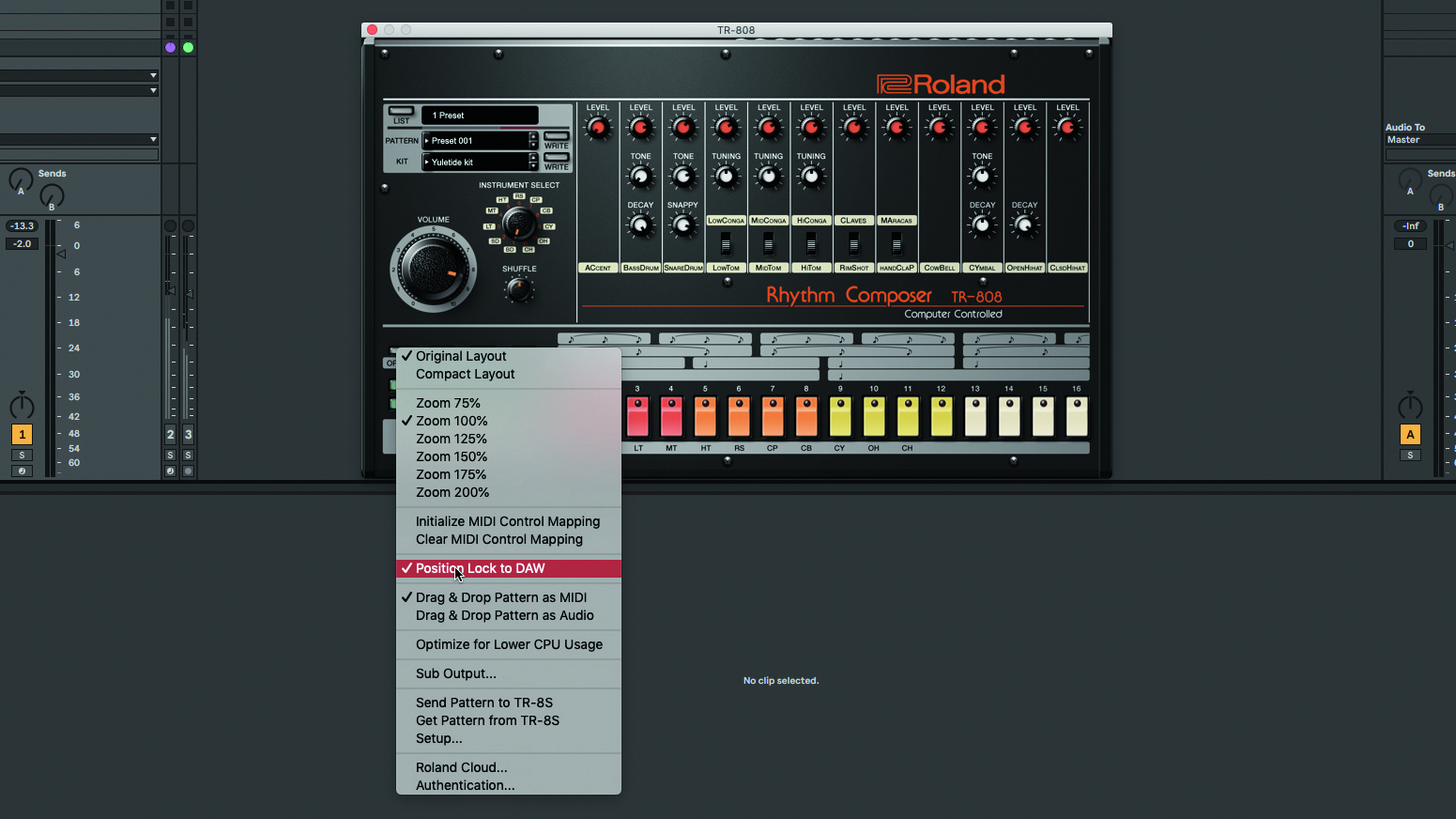Open the Preset 001 pattern dropdown
This screenshot has width=1456, height=819.
[x=476, y=140]
